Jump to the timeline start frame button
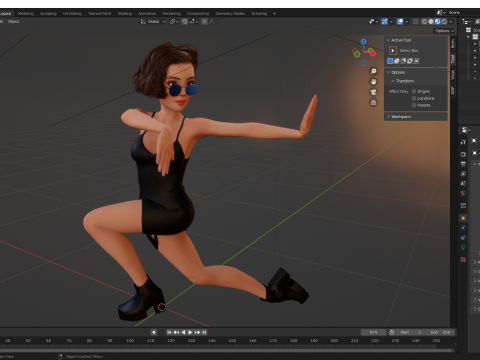This screenshot has height=360, width=480. [x=169, y=332]
